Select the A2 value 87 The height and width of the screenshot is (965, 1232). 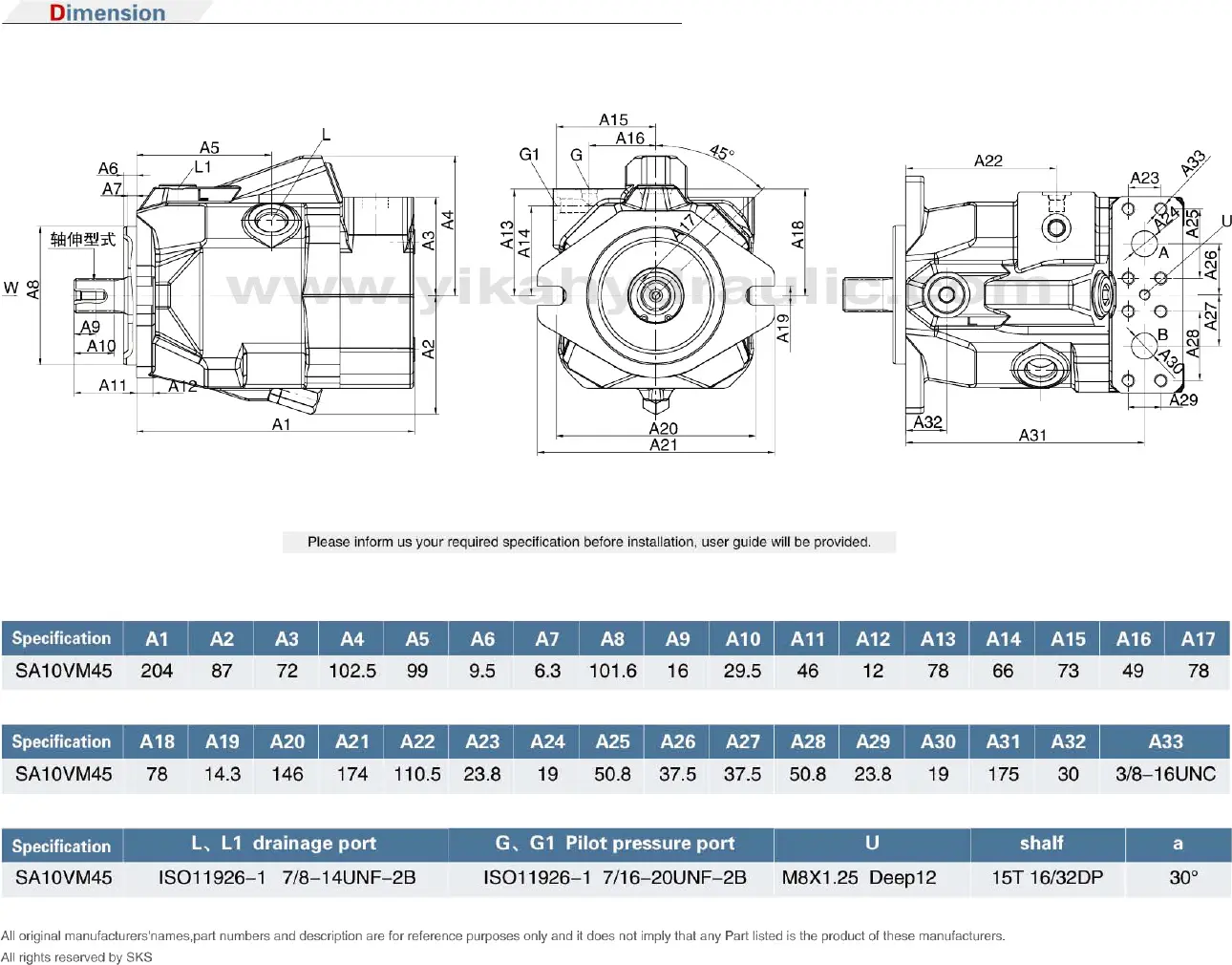pos(222,671)
